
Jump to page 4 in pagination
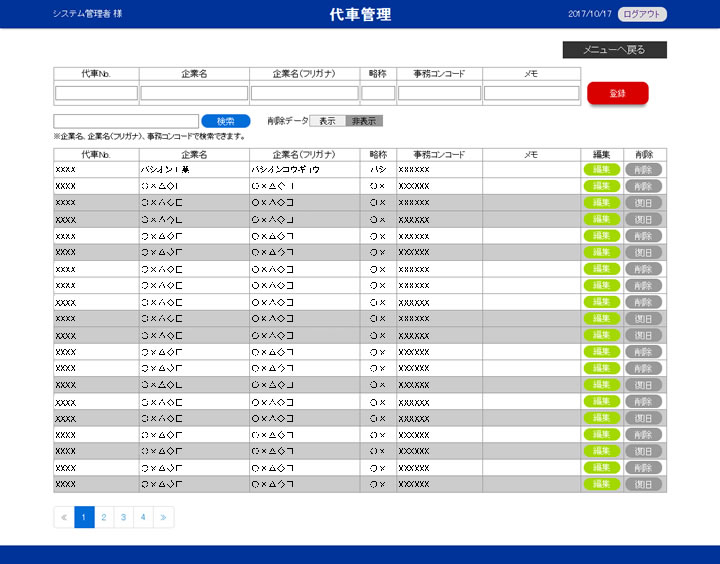pyautogui.click(x=144, y=517)
